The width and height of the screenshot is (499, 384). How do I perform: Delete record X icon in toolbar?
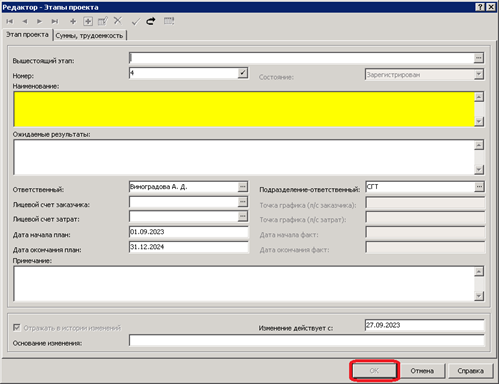118,21
